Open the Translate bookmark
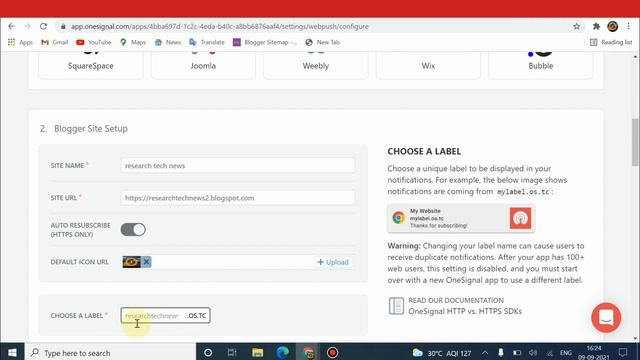The width and height of the screenshot is (640, 360). pyautogui.click(x=207, y=42)
